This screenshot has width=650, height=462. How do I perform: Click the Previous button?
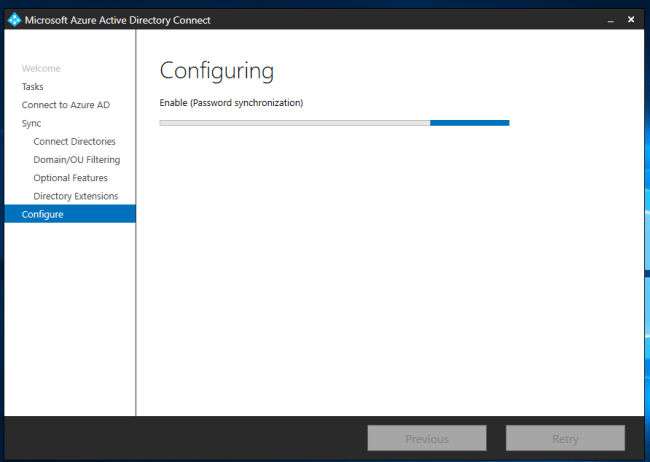[427, 438]
